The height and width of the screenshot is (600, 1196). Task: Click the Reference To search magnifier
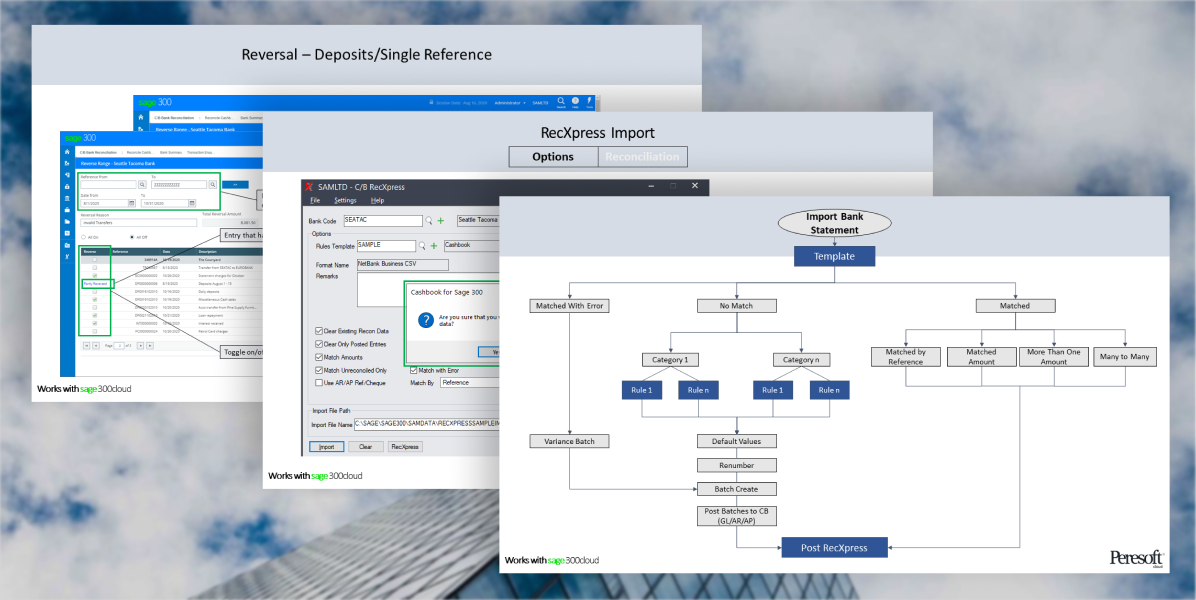tap(212, 184)
